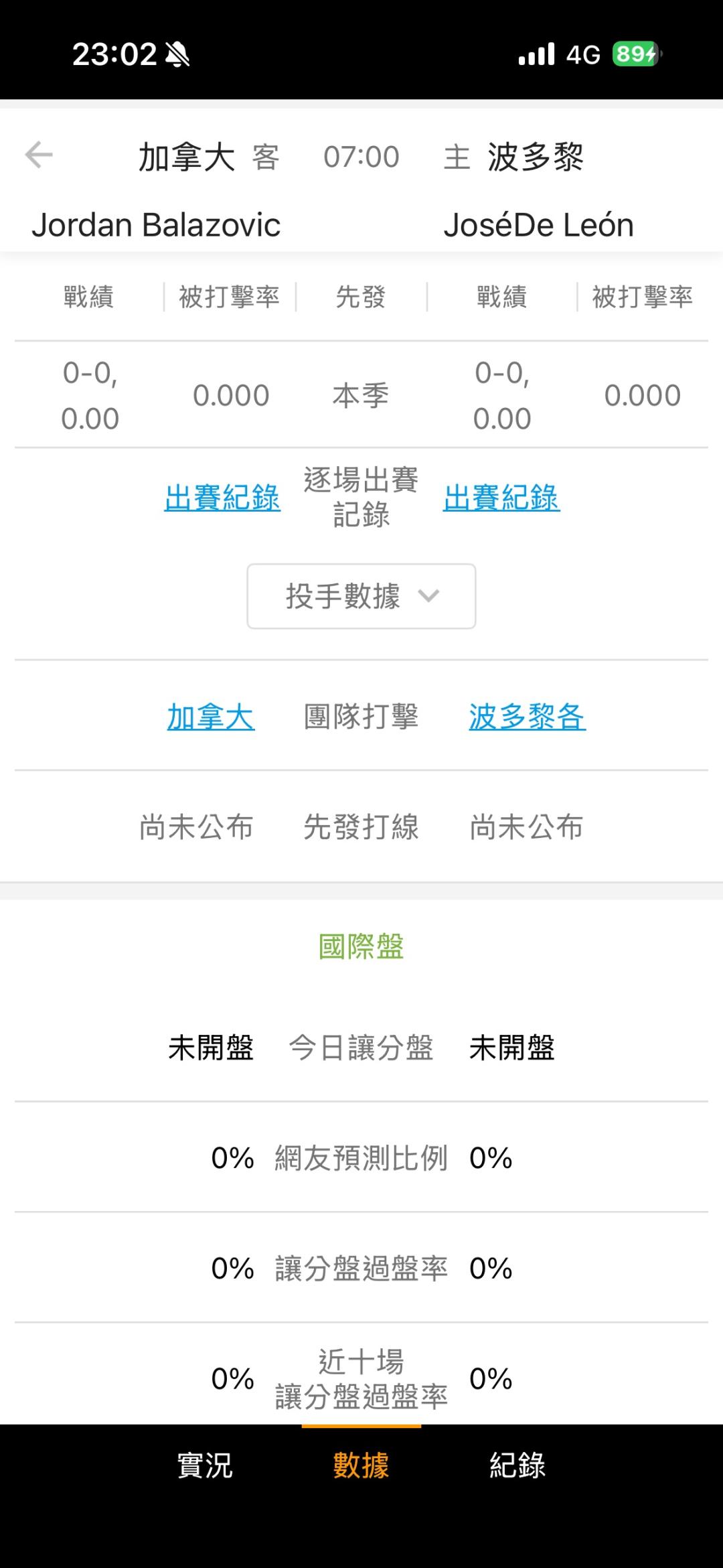Switch to the 實況 tab
This screenshot has width=723, height=1568.
click(205, 1465)
